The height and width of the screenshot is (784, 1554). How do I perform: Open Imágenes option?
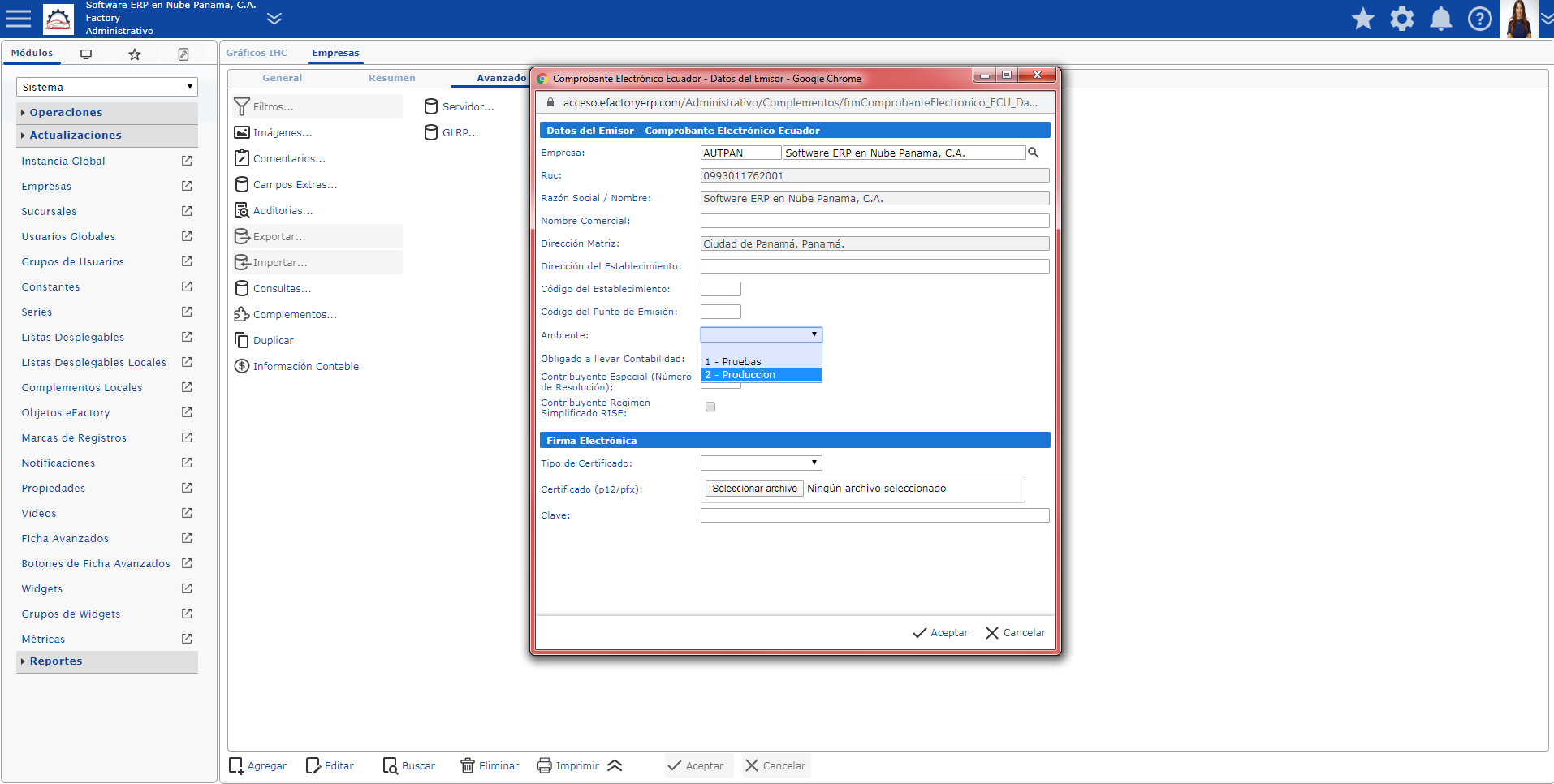(274, 132)
